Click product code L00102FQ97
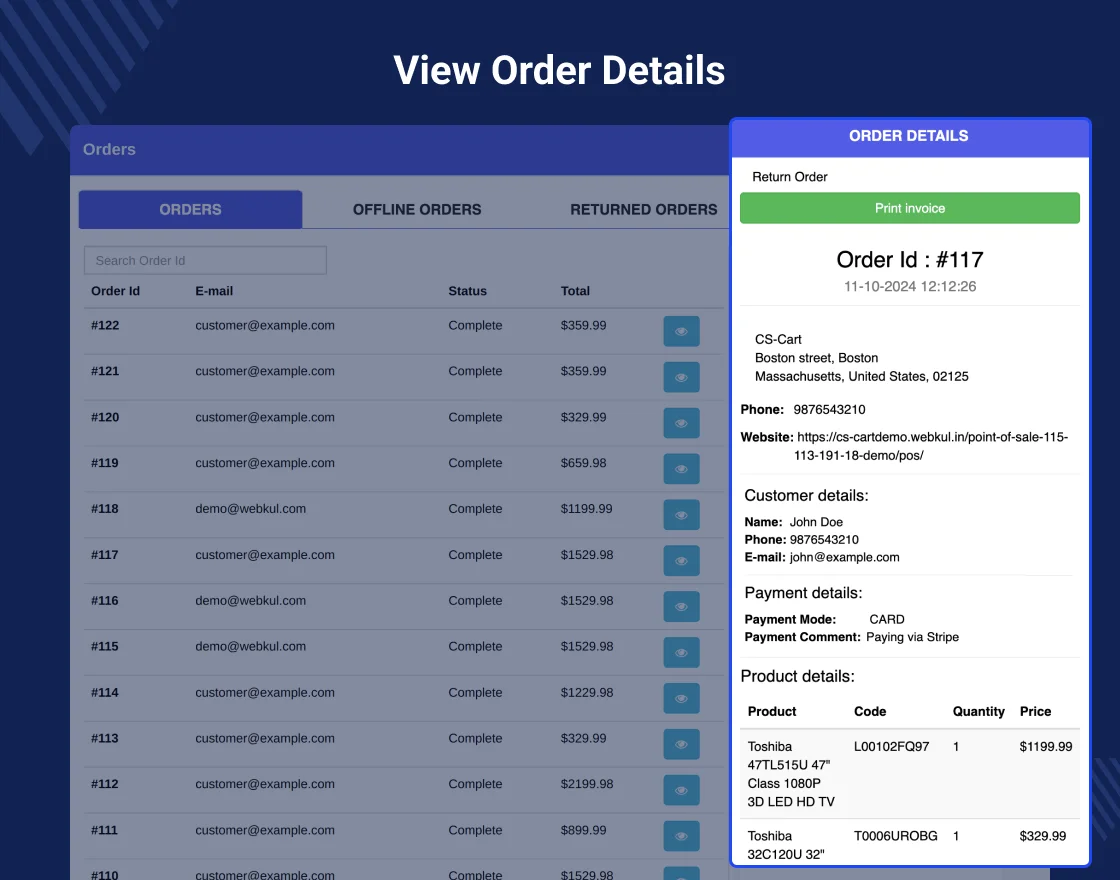 tap(891, 746)
